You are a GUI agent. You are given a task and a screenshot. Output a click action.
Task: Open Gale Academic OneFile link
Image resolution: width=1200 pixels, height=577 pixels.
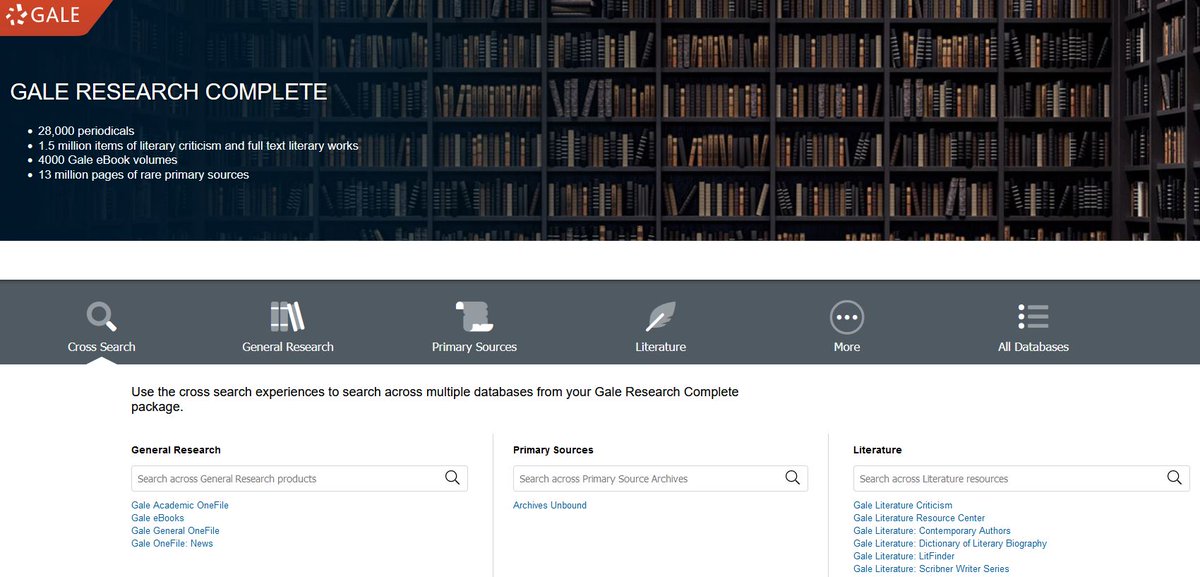[180, 505]
